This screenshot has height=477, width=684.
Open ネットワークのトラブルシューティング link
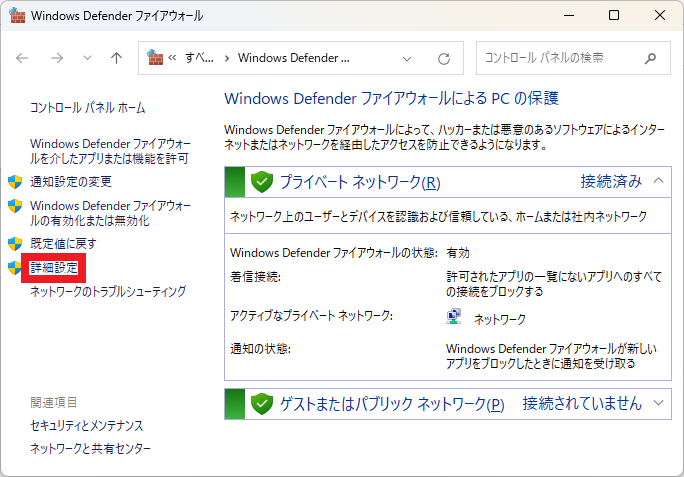coord(108,291)
